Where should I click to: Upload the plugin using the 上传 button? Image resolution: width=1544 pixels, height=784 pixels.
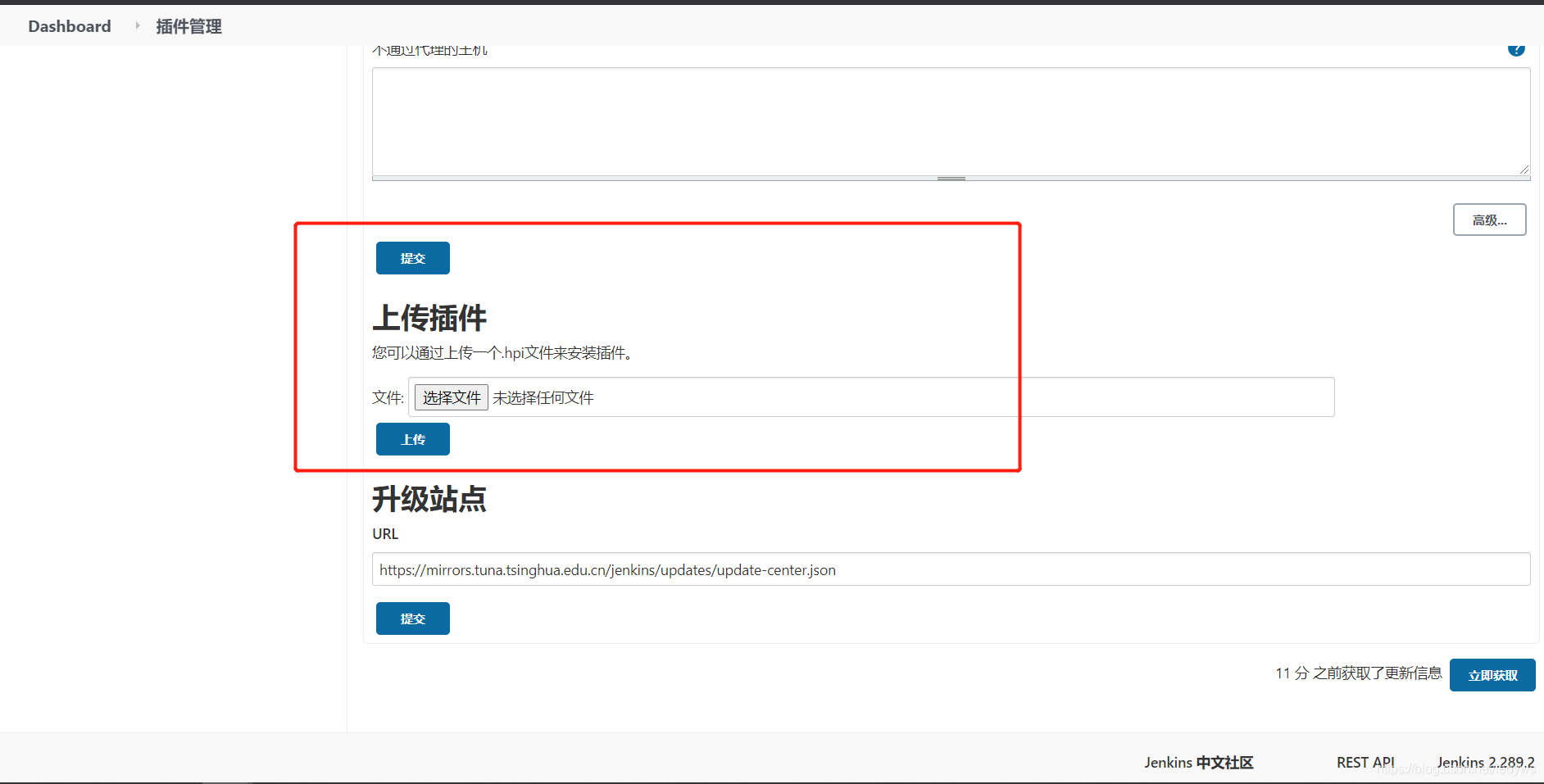413,439
